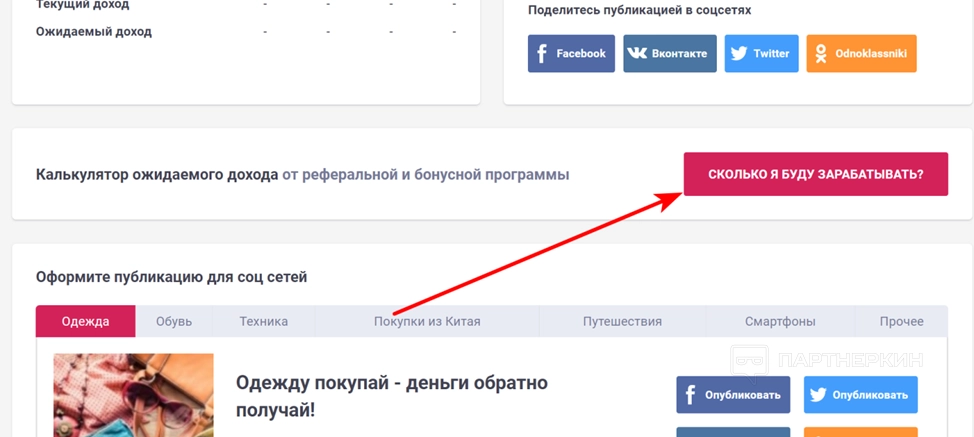Screen dimensions: 974x437
Task: Share the publication on Facebook
Action: (571, 53)
